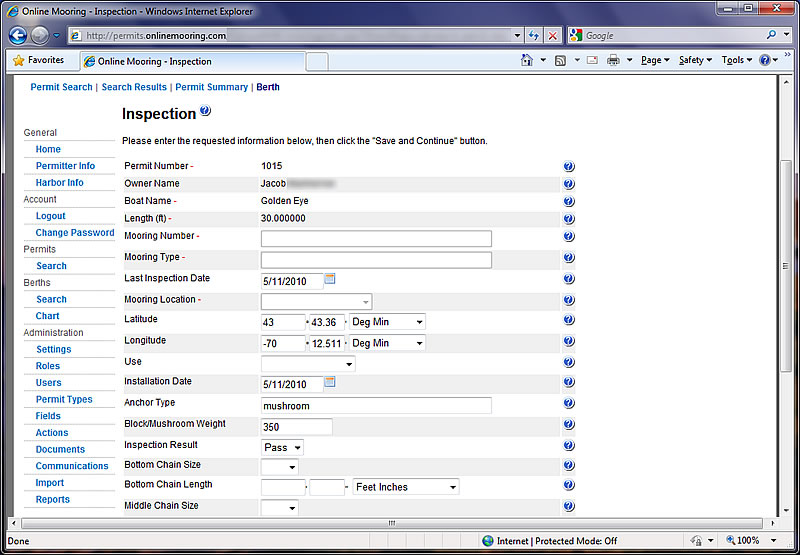This screenshot has width=800, height=555.
Task: Open Latitude Deg Min format dropdown
Action: [387, 322]
